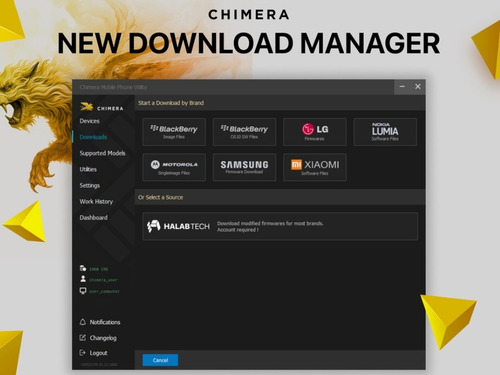Close the Chimera window
Image resolution: width=500 pixels, height=375 pixels.
[418, 87]
